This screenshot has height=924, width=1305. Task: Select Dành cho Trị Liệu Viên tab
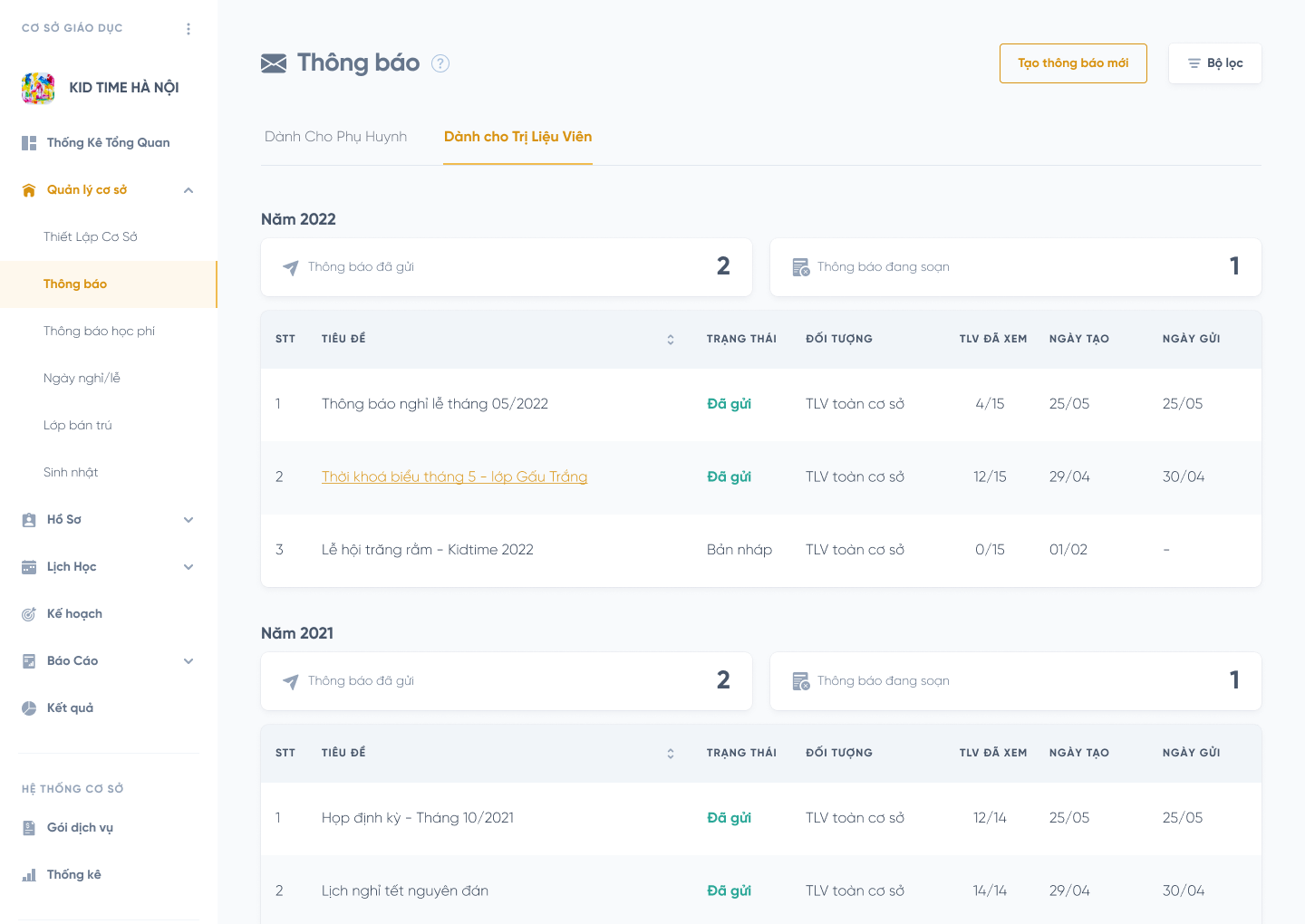click(517, 137)
